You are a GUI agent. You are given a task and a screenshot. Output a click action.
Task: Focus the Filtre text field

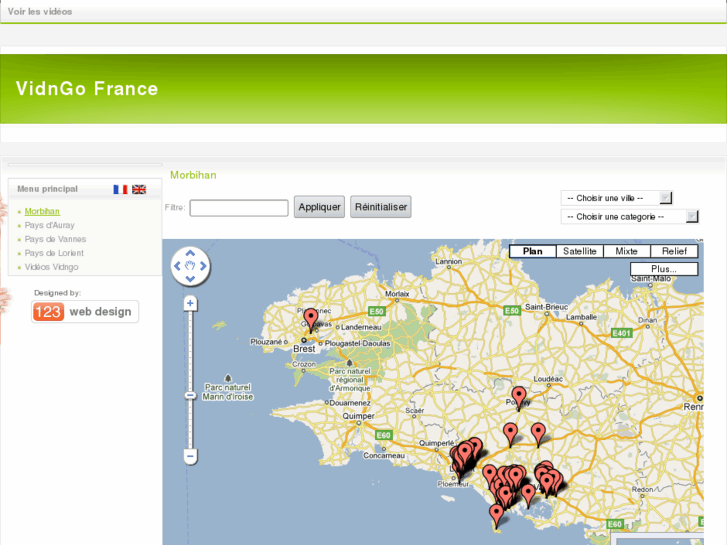click(239, 208)
